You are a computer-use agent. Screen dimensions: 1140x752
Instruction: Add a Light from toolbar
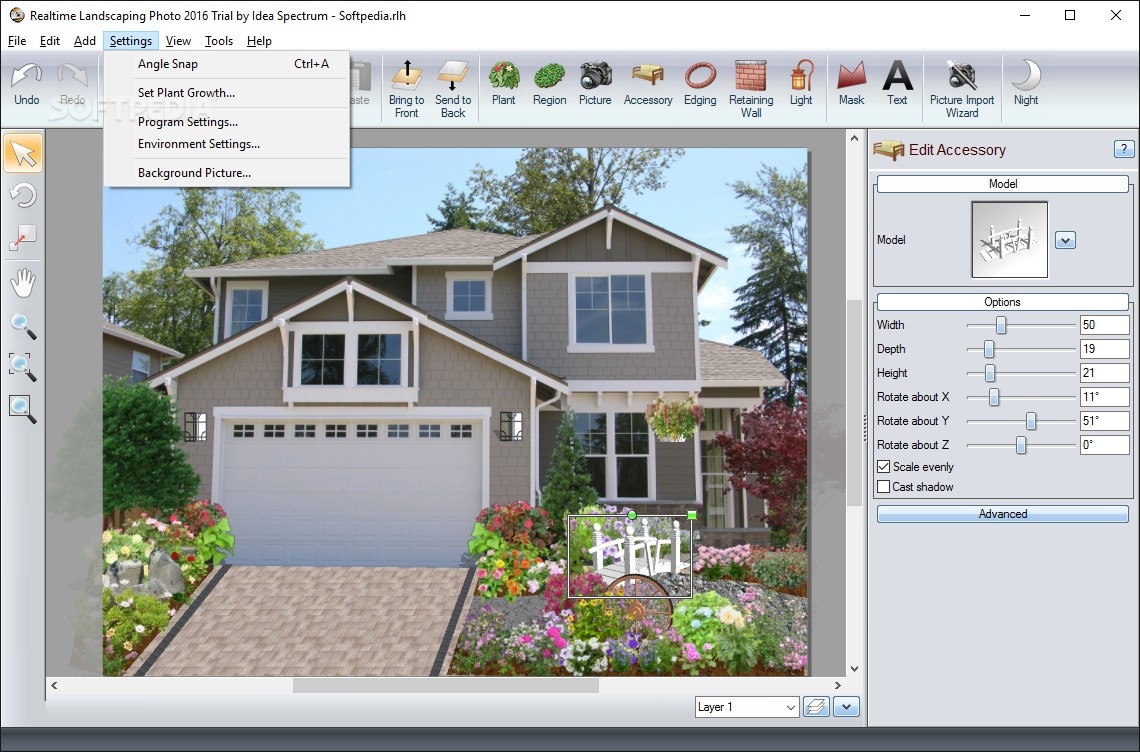801,84
